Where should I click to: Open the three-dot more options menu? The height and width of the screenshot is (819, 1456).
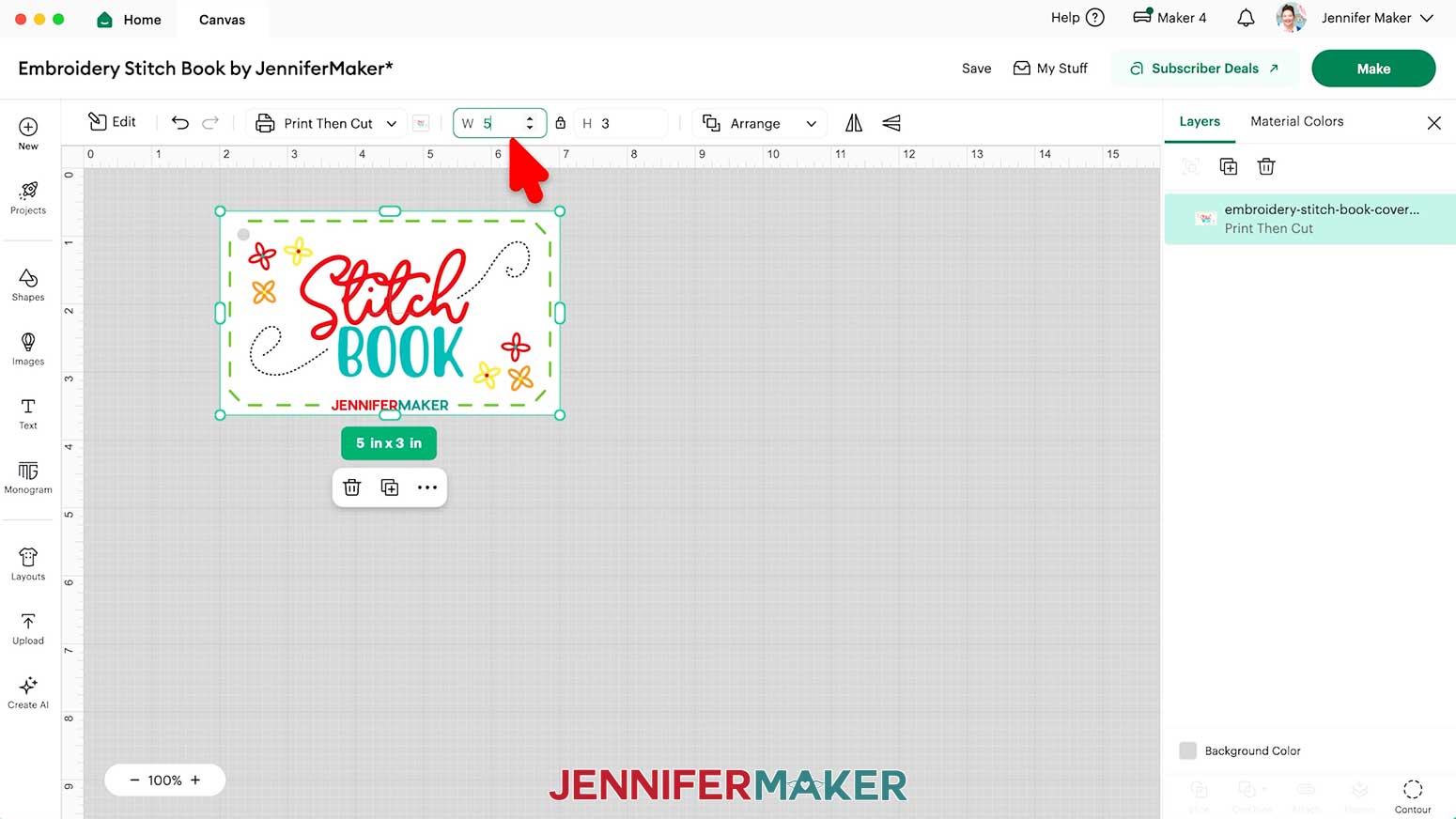427,487
